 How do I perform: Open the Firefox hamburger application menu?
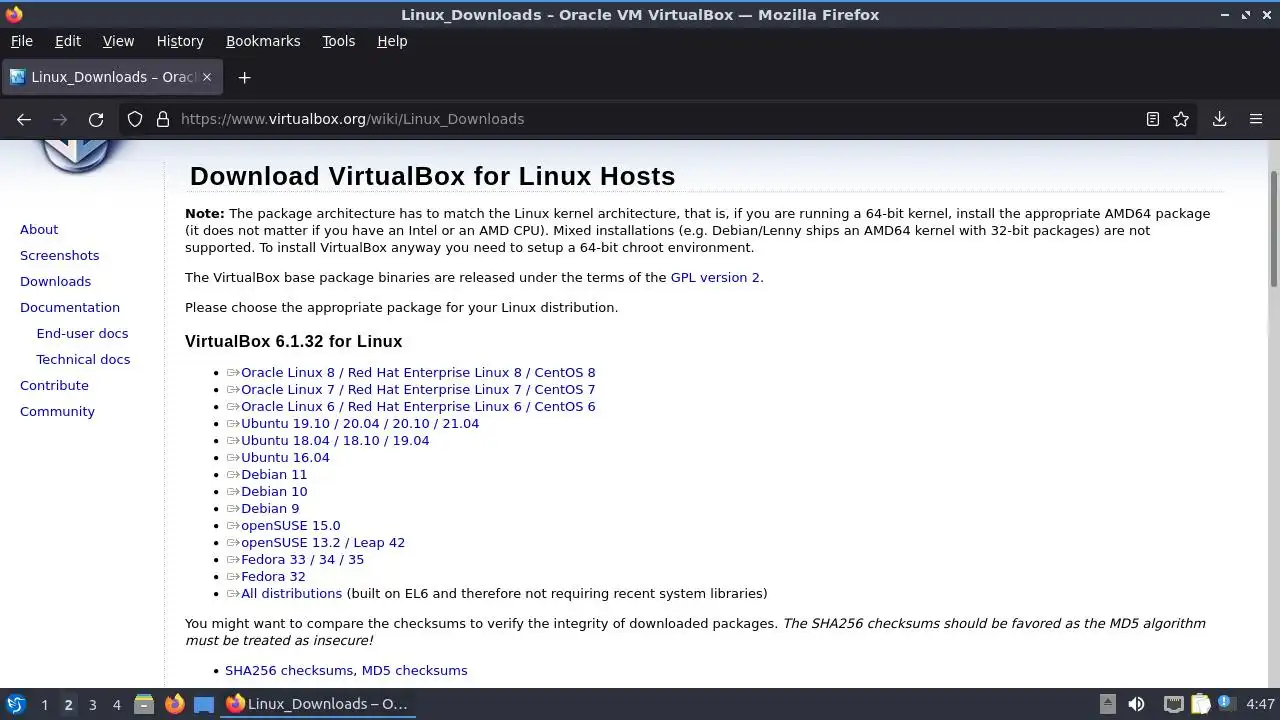1256,119
